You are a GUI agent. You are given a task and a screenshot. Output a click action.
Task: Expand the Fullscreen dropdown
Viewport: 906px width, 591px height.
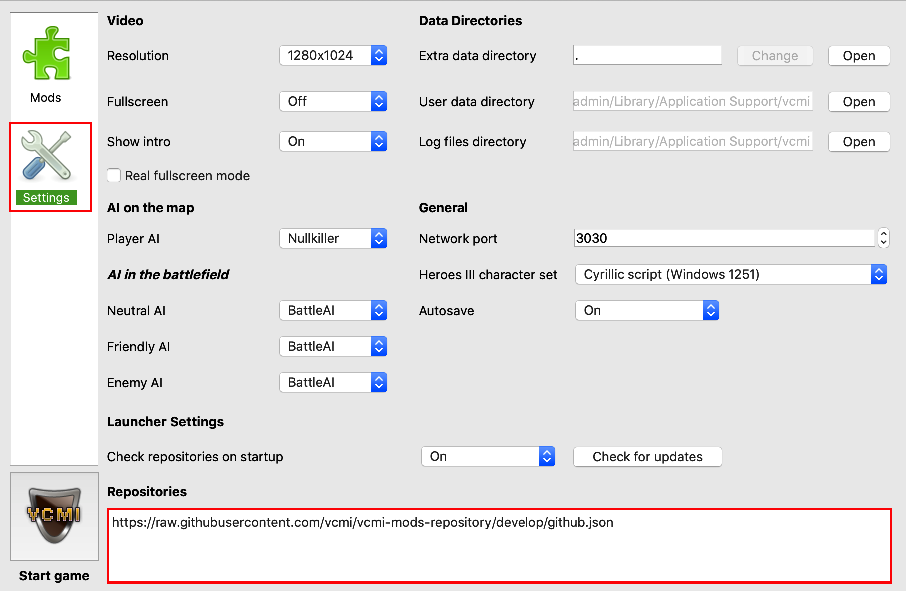pyautogui.click(x=332, y=102)
